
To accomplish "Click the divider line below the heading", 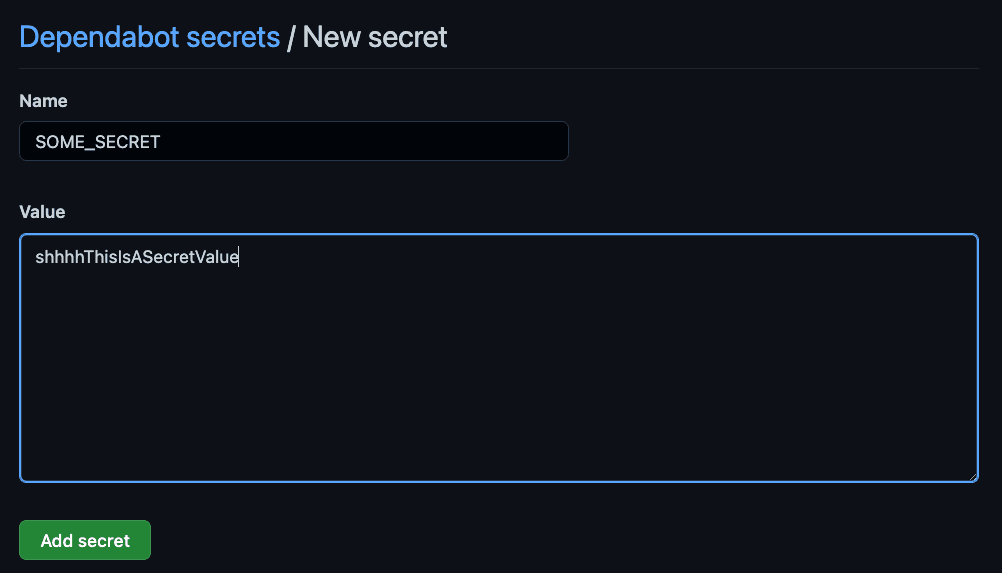I will click(x=498, y=68).
